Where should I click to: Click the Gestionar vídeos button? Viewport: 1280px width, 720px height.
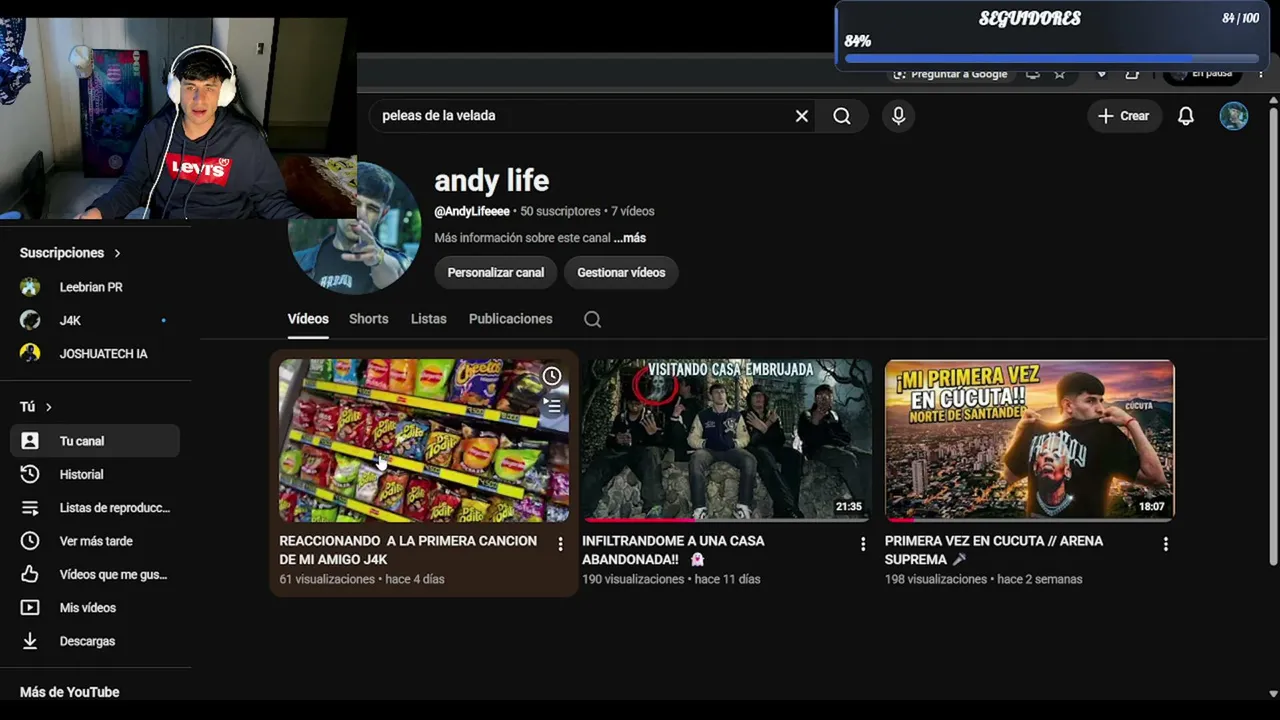[621, 272]
